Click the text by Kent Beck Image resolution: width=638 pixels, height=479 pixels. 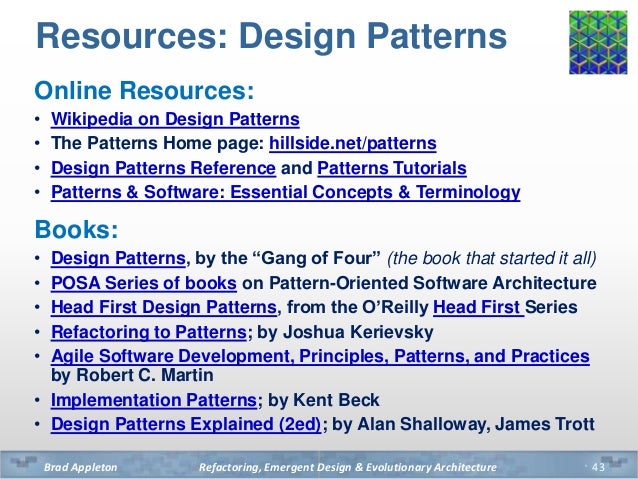tap(323, 400)
